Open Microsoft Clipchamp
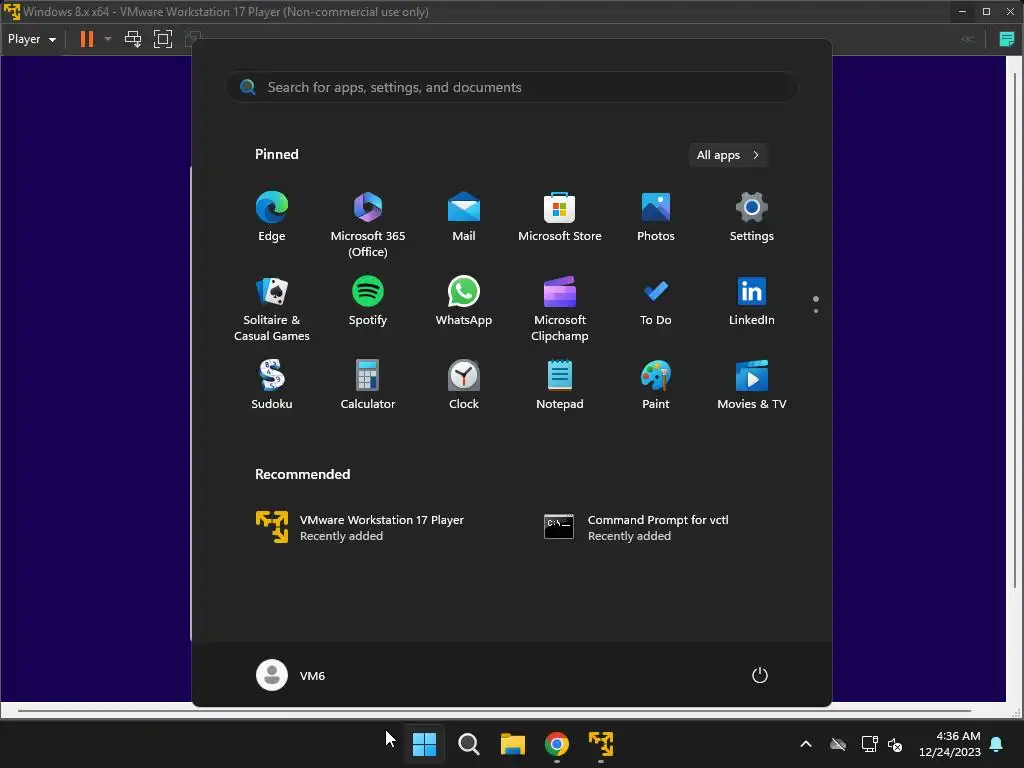This screenshot has width=1024, height=768. 560,308
